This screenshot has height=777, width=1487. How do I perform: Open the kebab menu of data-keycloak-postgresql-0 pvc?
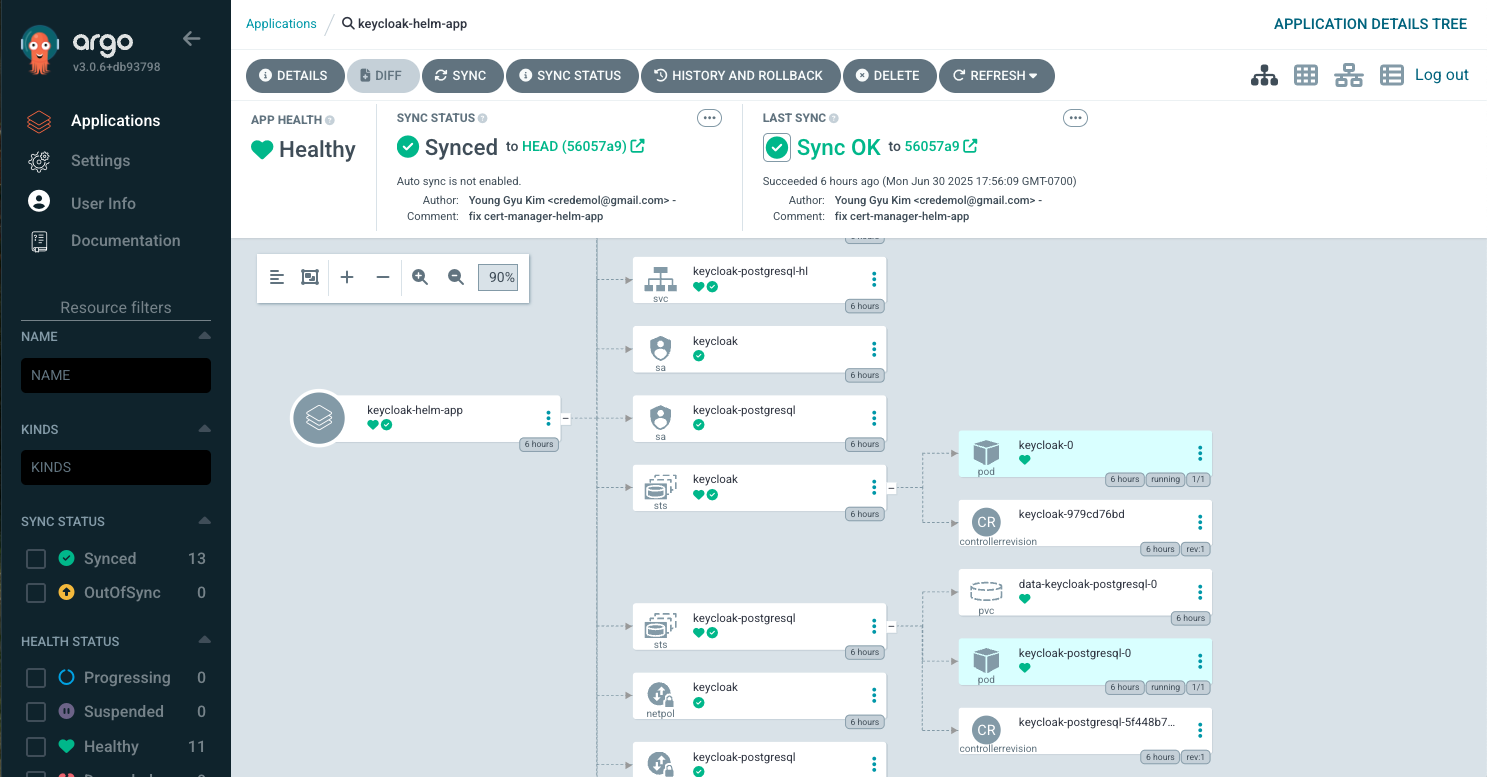tap(1200, 592)
